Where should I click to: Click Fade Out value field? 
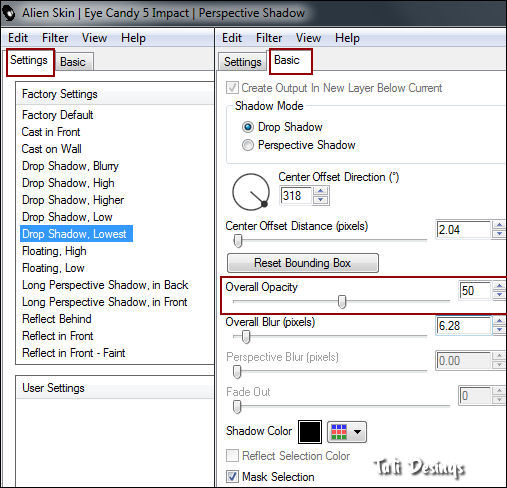pyautogui.click(x=475, y=396)
